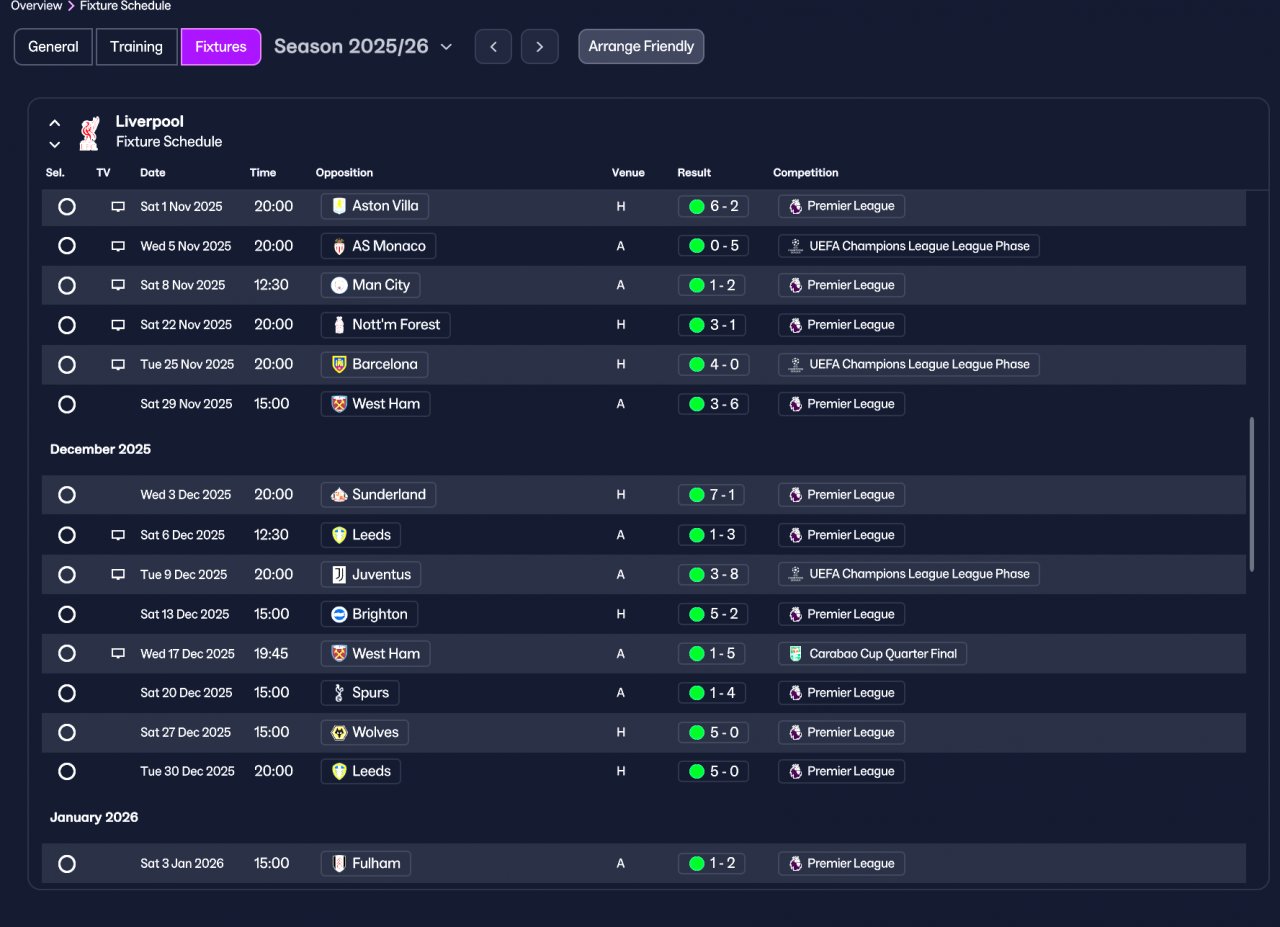1280x927 pixels.
Task: Click Fixture Schedule in the breadcrumb
Action: 125,6
